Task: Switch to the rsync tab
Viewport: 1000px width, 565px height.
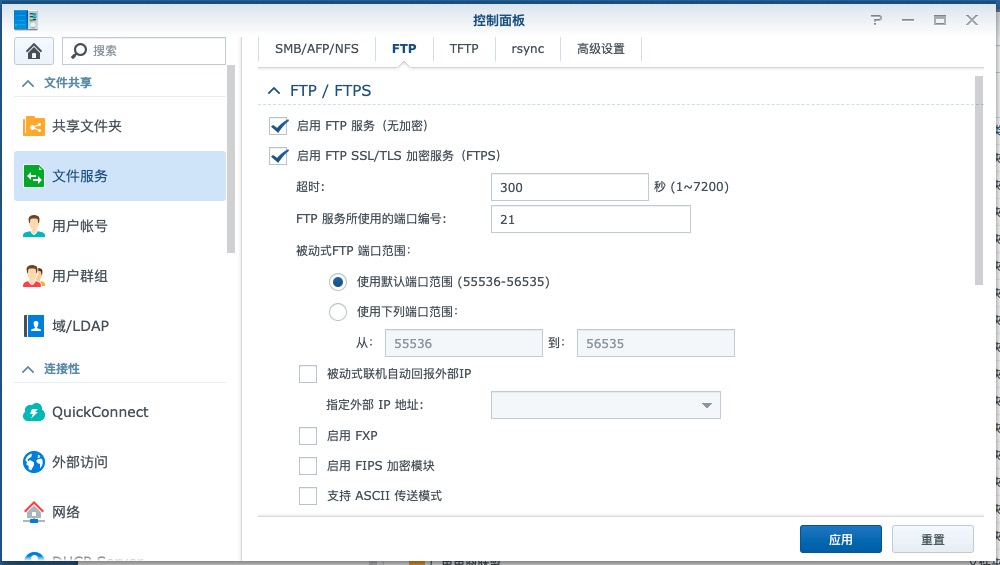Action: [528, 49]
